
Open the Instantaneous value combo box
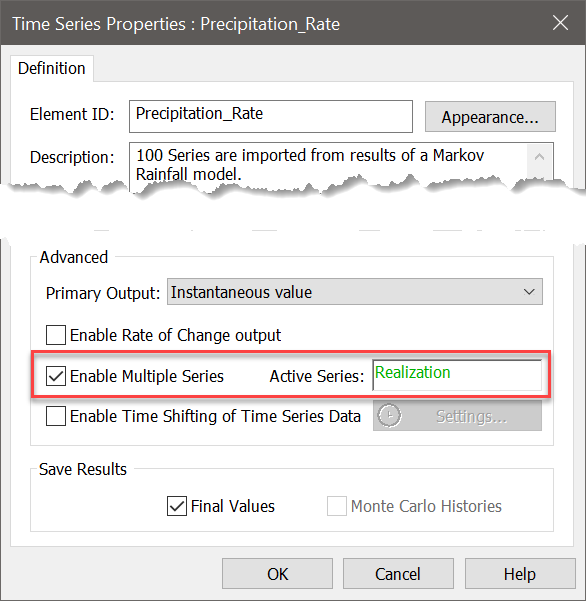355,292
